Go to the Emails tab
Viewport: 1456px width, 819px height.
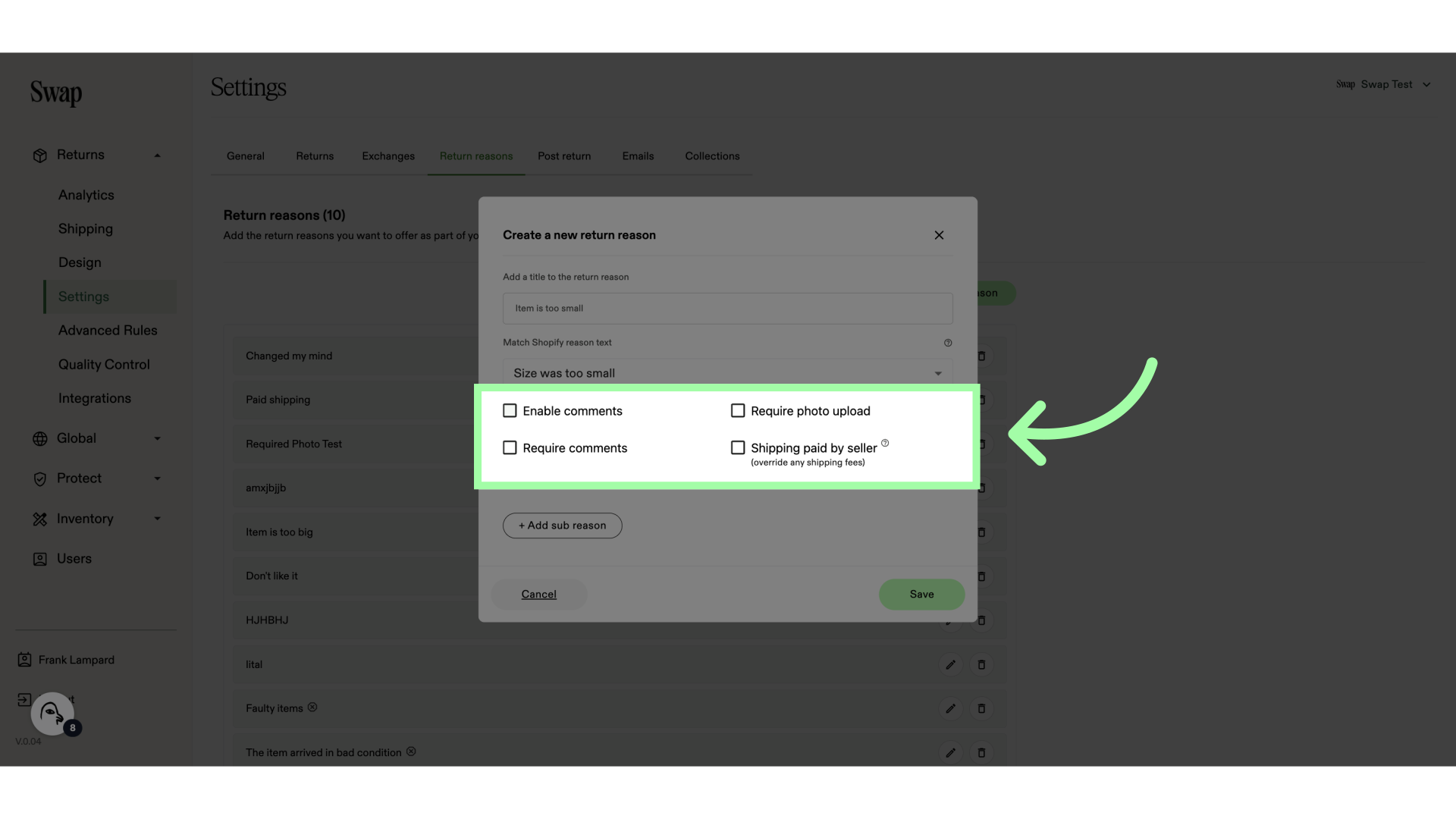638,156
